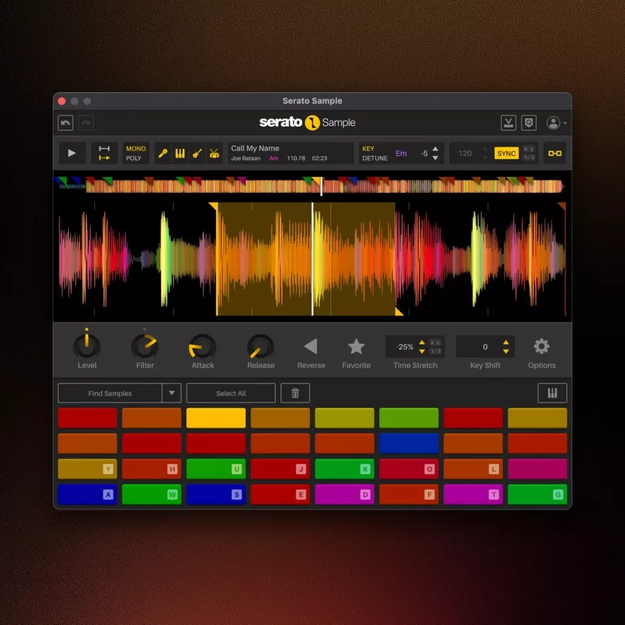Delete samples with the trash icon
The width and height of the screenshot is (625, 625).
coord(295,393)
